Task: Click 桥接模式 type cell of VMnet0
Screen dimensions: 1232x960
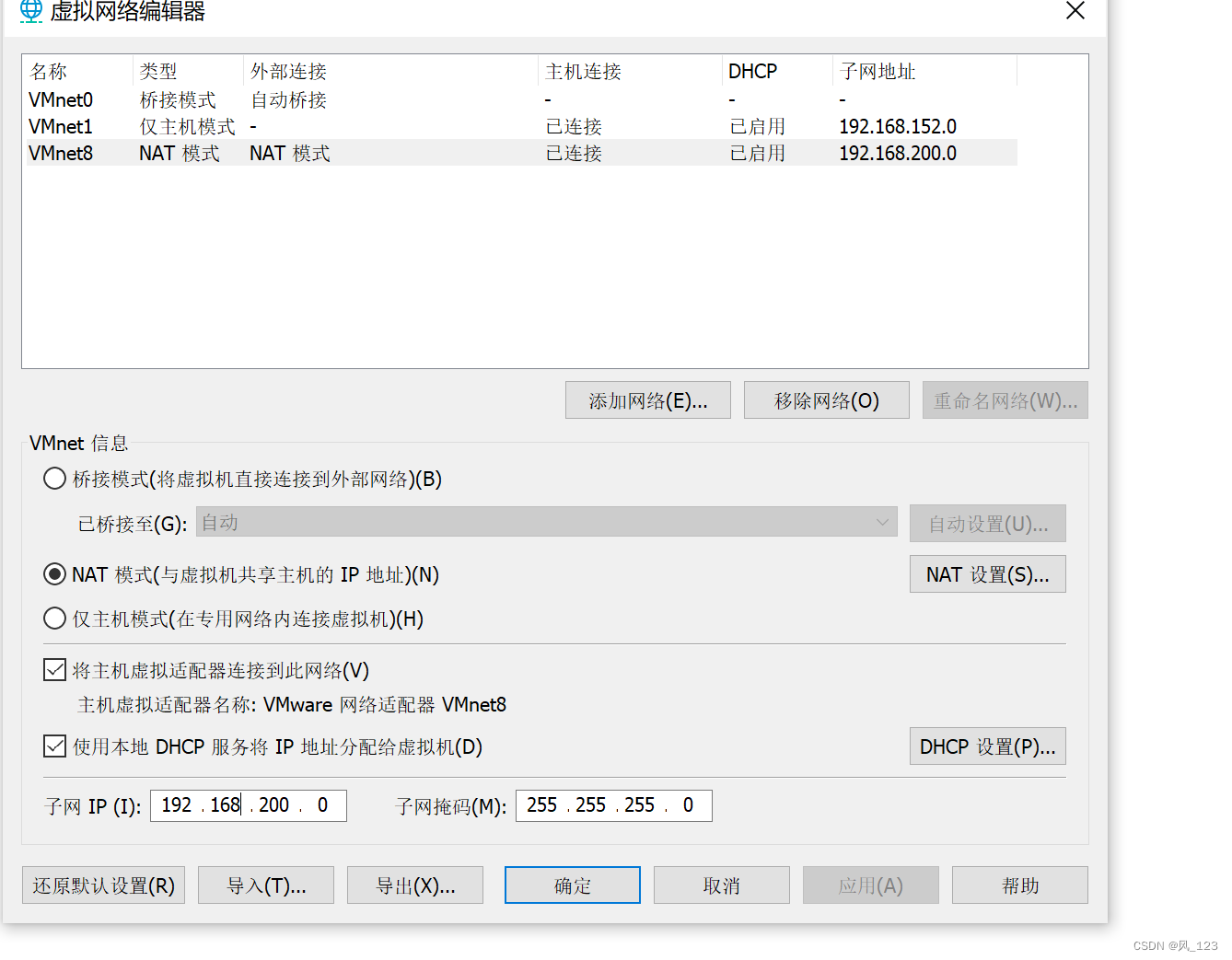Action: pyautogui.click(x=178, y=99)
